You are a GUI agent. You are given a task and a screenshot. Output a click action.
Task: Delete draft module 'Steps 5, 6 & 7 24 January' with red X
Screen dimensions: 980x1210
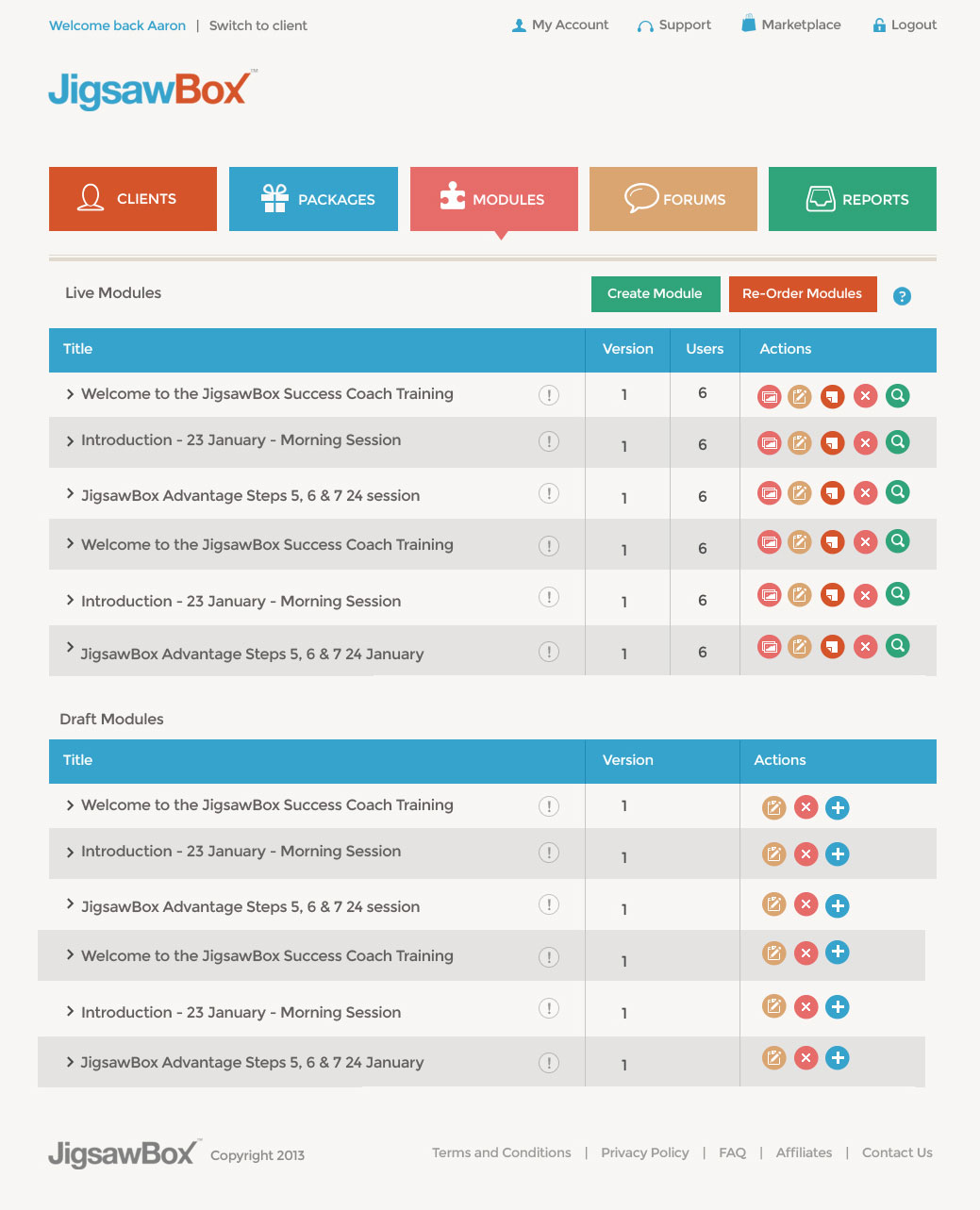tap(806, 1058)
